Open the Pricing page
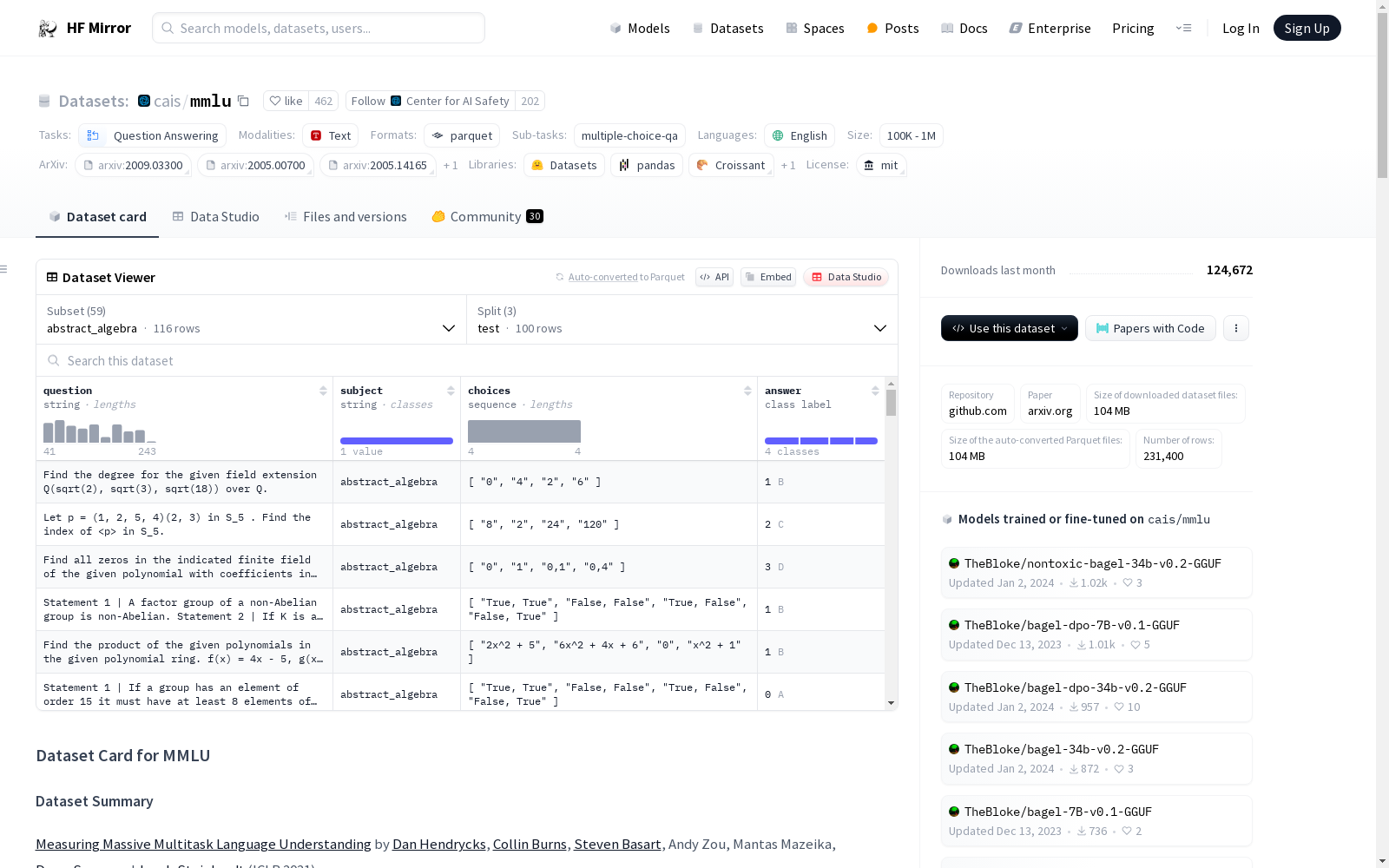Screen dimensions: 1389x868 [1133, 28]
